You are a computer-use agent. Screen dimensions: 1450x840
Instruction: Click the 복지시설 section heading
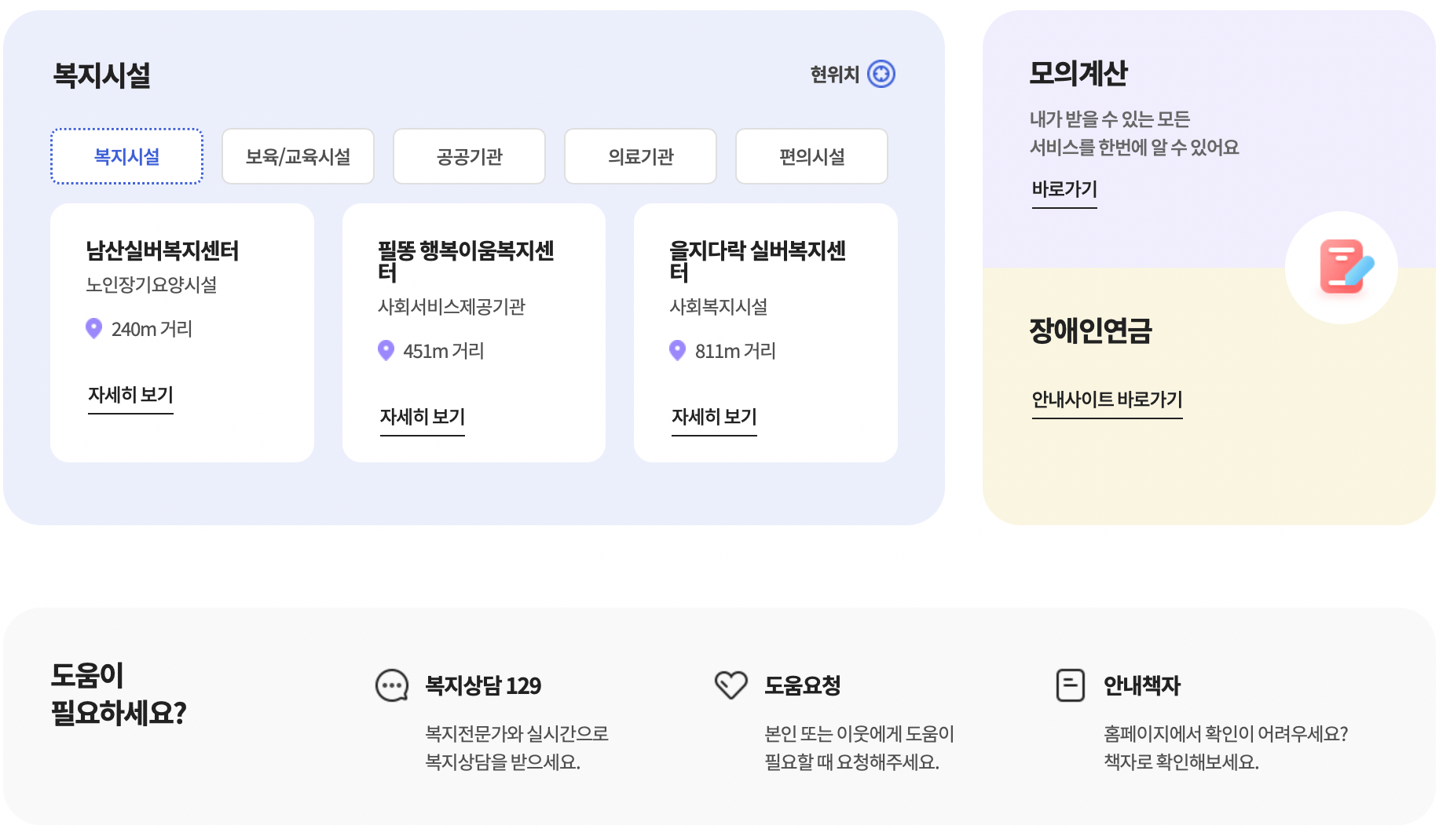pos(104,75)
